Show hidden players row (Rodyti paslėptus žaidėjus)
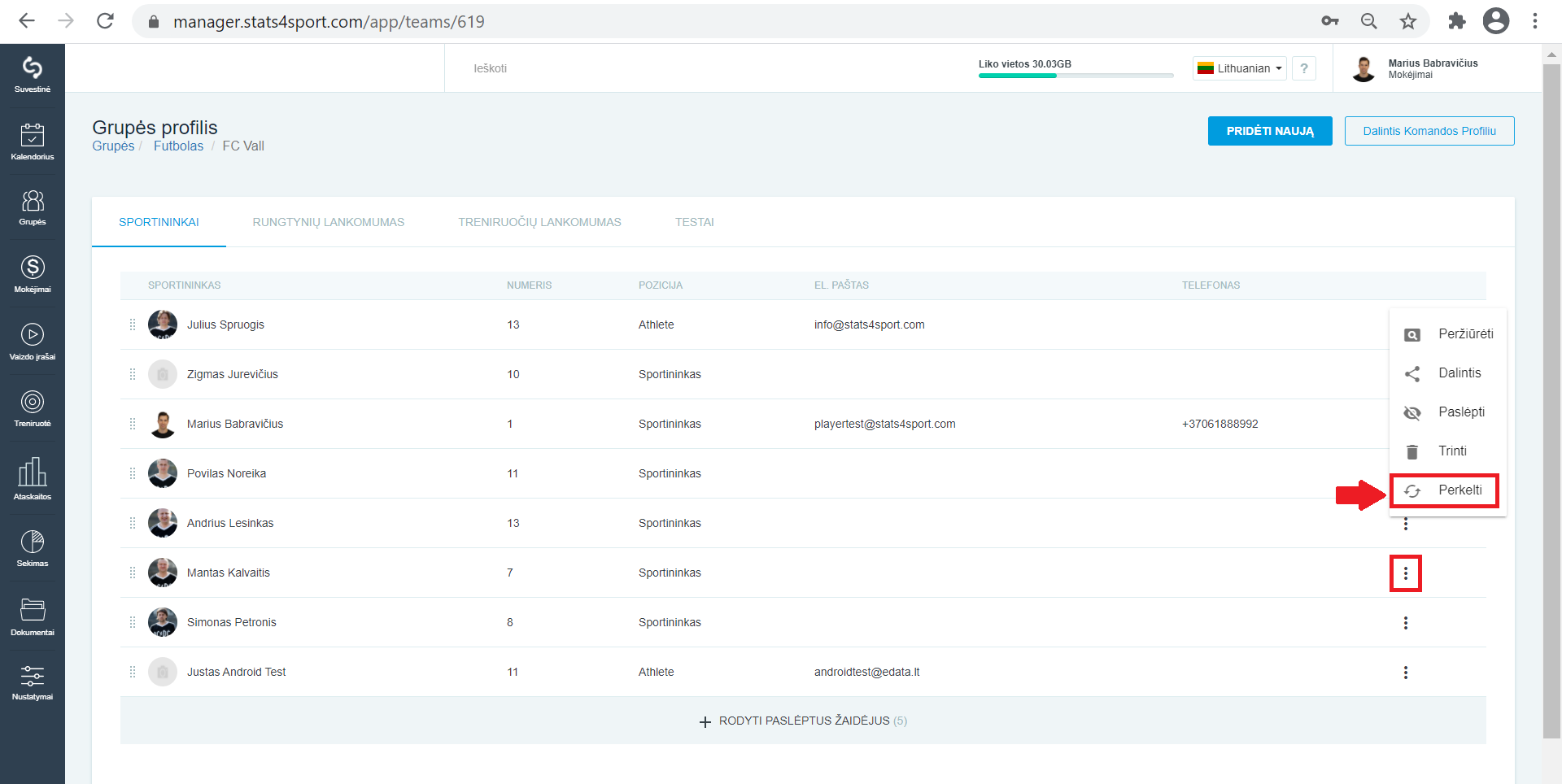Screen dimensions: 1562x784 (x=803, y=721)
